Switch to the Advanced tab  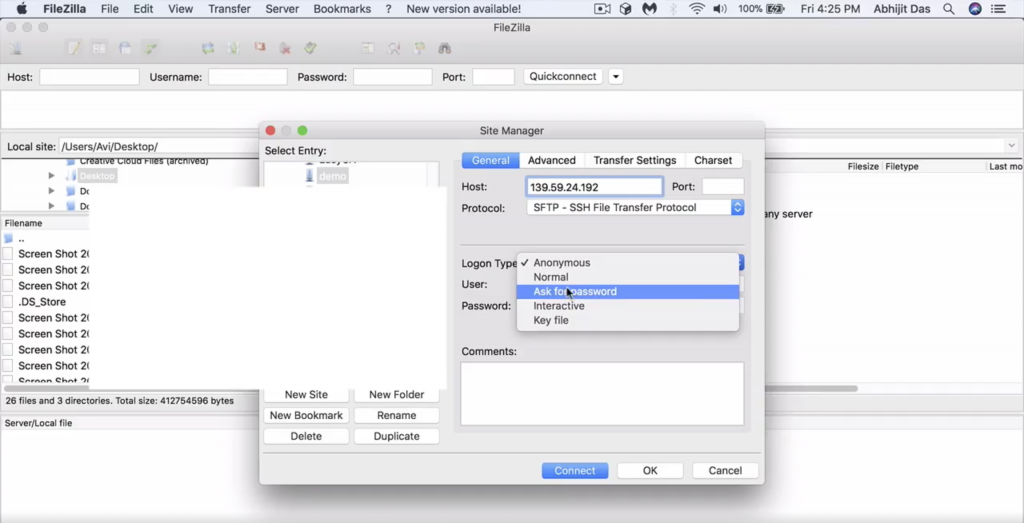[x=552, y=160]
